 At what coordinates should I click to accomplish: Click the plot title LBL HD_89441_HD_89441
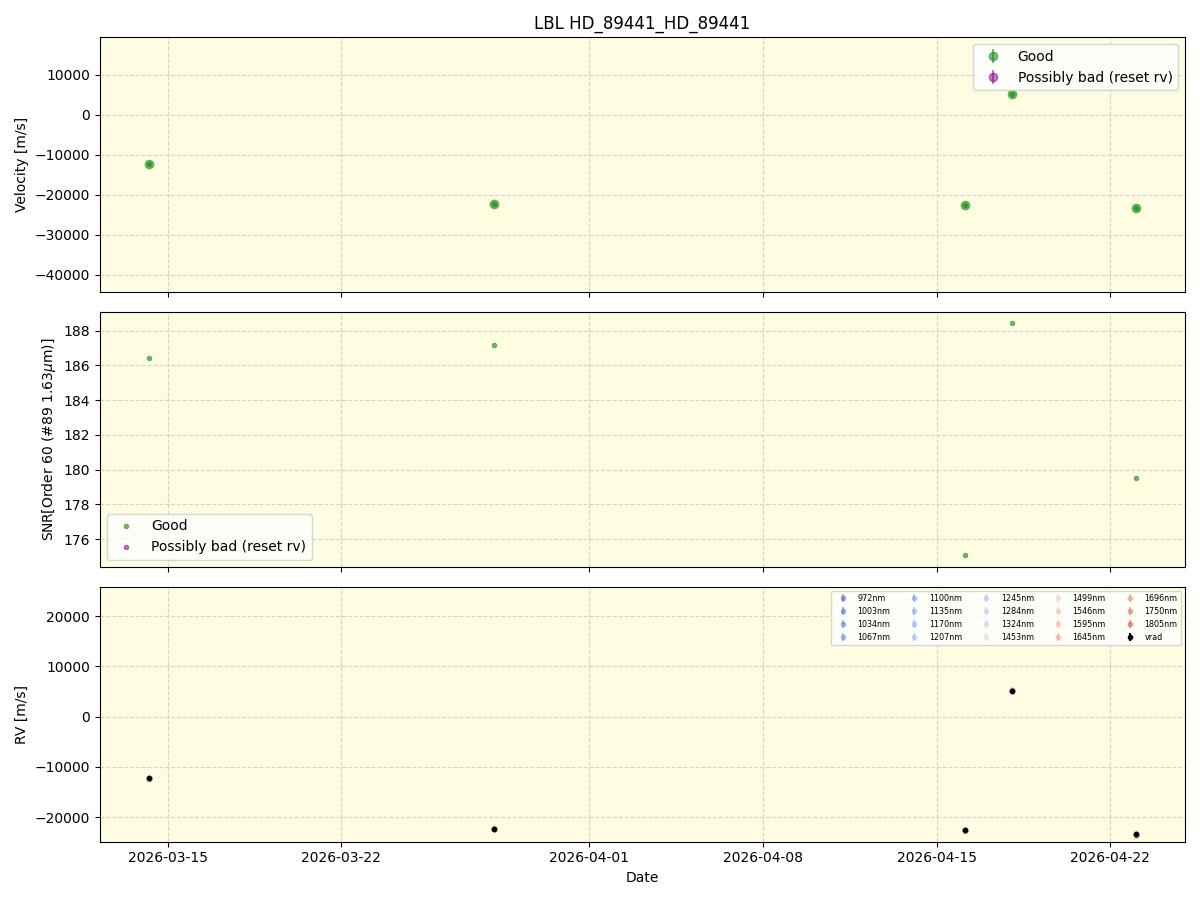click(642, 23)
